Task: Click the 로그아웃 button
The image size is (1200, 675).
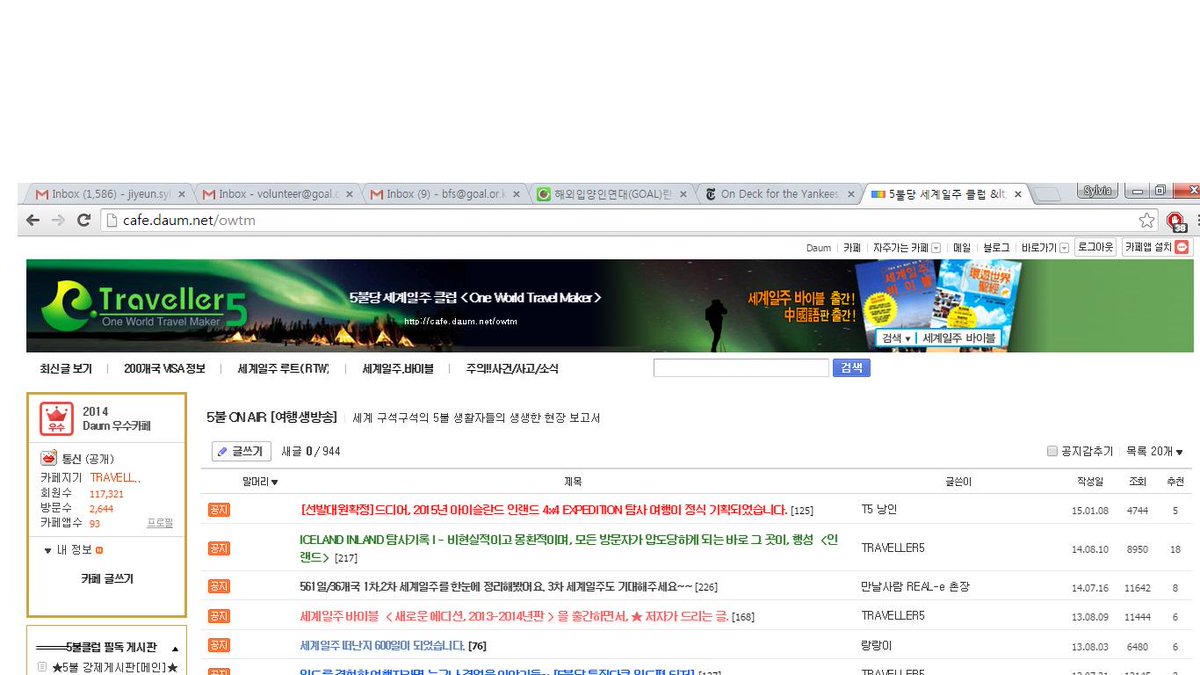Action: (x=1095, y=247)
